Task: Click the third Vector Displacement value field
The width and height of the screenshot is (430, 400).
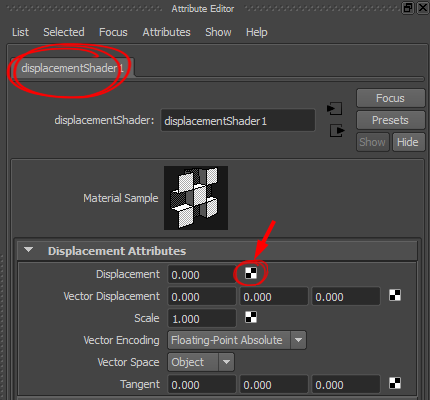Action: pyautogui.click(x=346, y=296)
